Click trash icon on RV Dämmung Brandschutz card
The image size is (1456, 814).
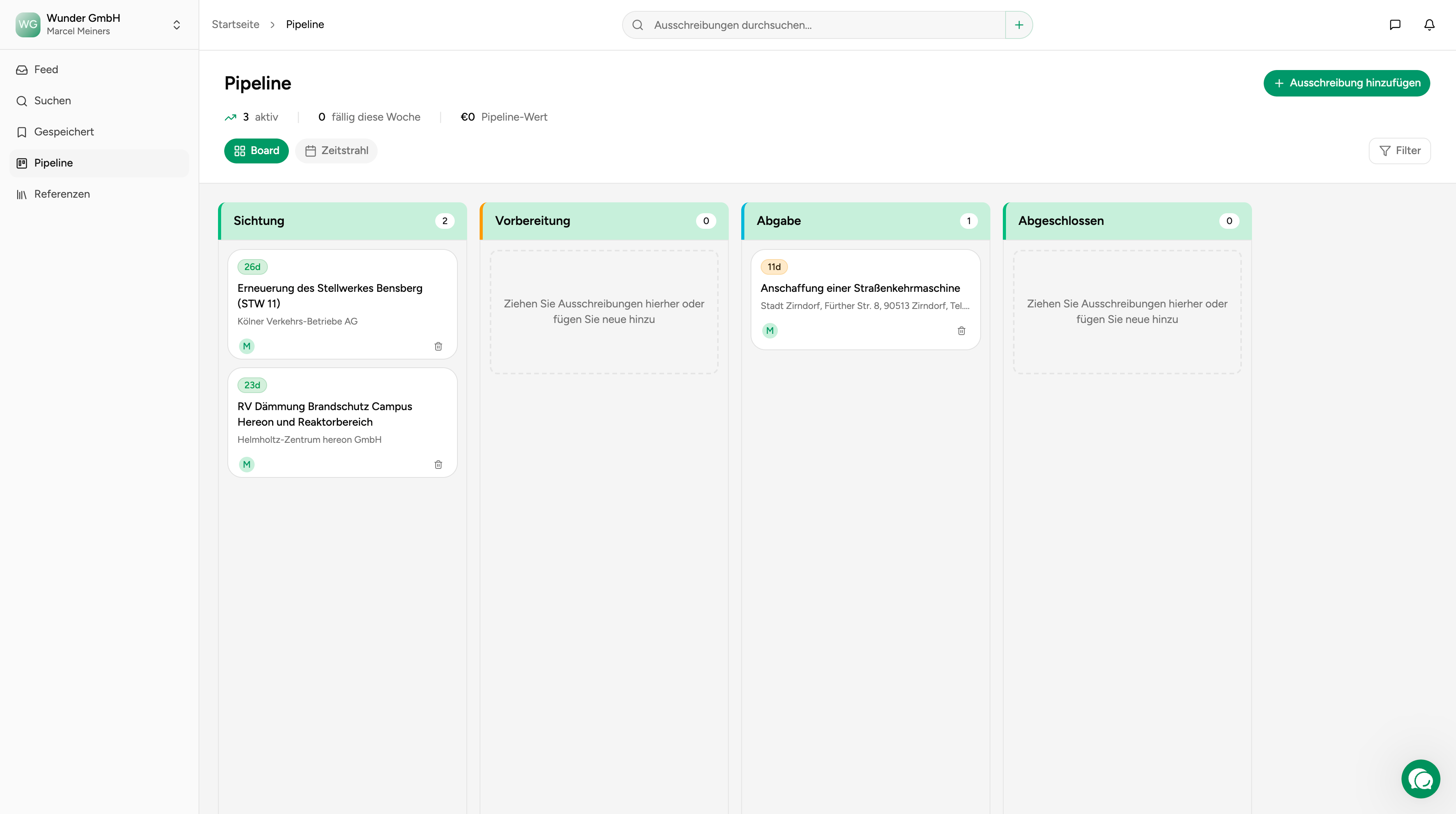coord(438,464)
